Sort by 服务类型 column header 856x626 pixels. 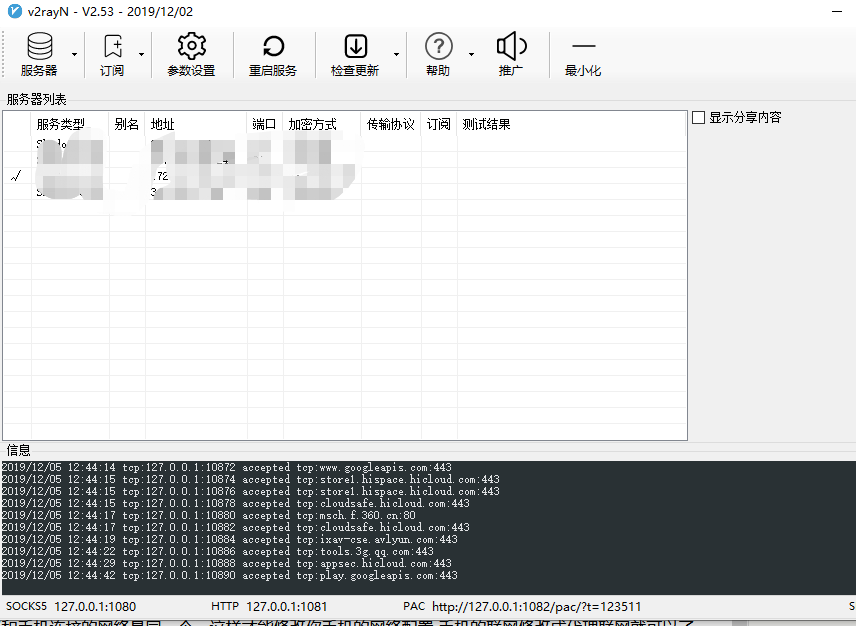tap(60, 124)
